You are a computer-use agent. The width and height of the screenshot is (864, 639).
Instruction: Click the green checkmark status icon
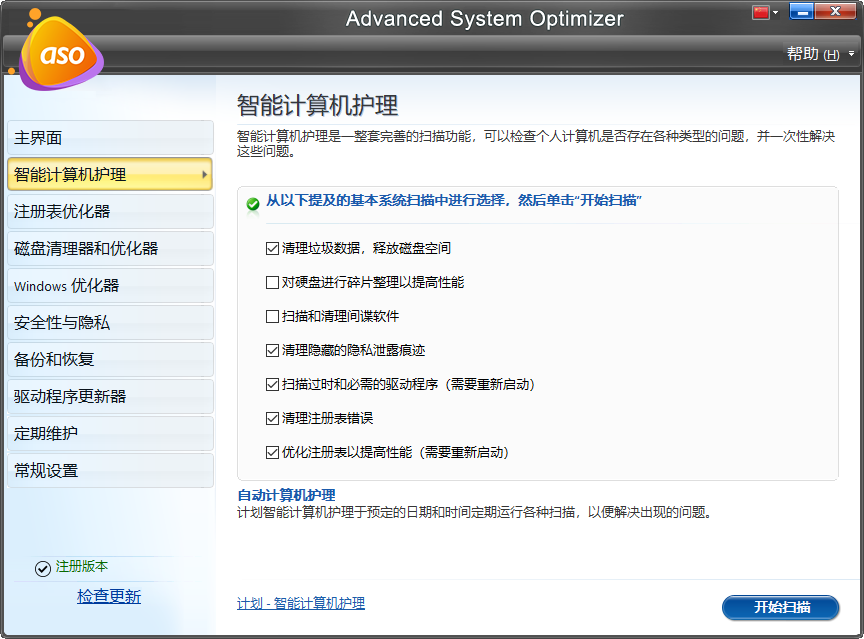tap(253, 204)
